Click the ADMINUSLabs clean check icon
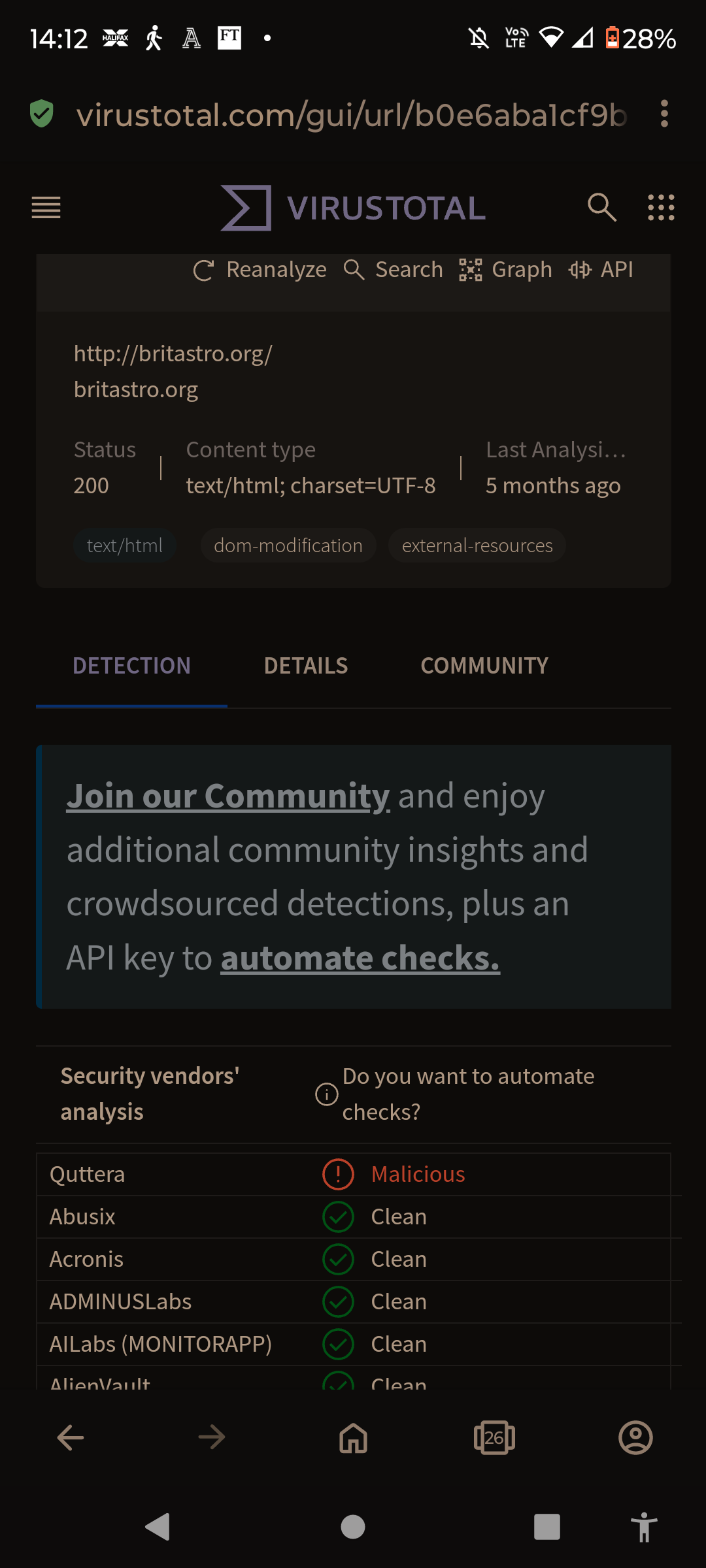The width and height of the screenshot is (706, 1568). [338, 1301]
